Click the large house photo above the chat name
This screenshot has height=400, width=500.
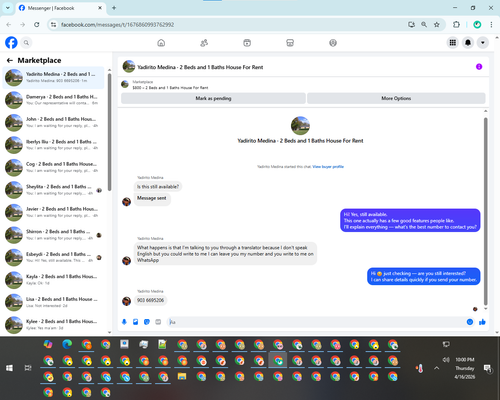tap(300, 126)
